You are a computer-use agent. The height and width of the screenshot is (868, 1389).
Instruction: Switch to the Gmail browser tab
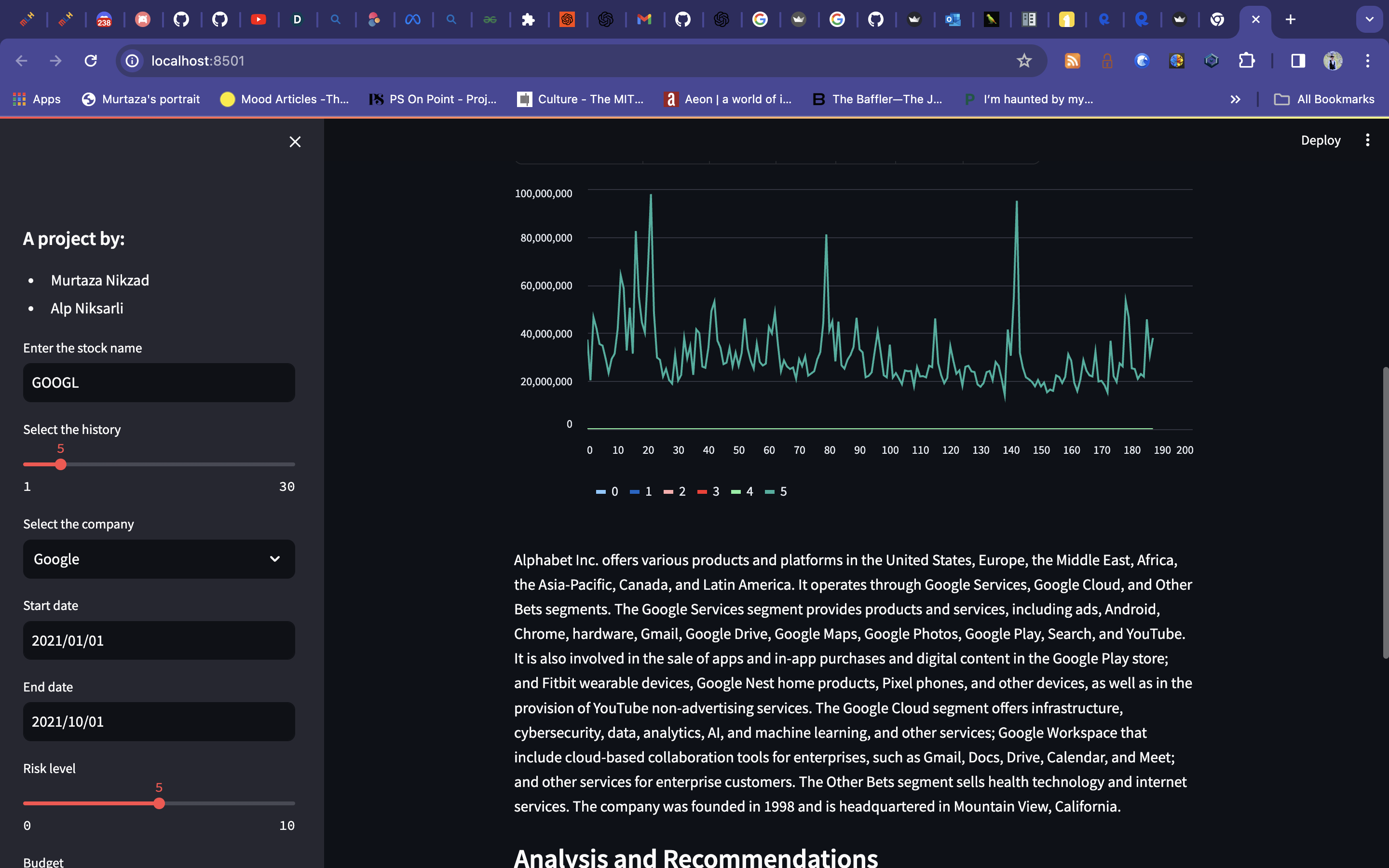pyautogui.click(x=644, y=19)
